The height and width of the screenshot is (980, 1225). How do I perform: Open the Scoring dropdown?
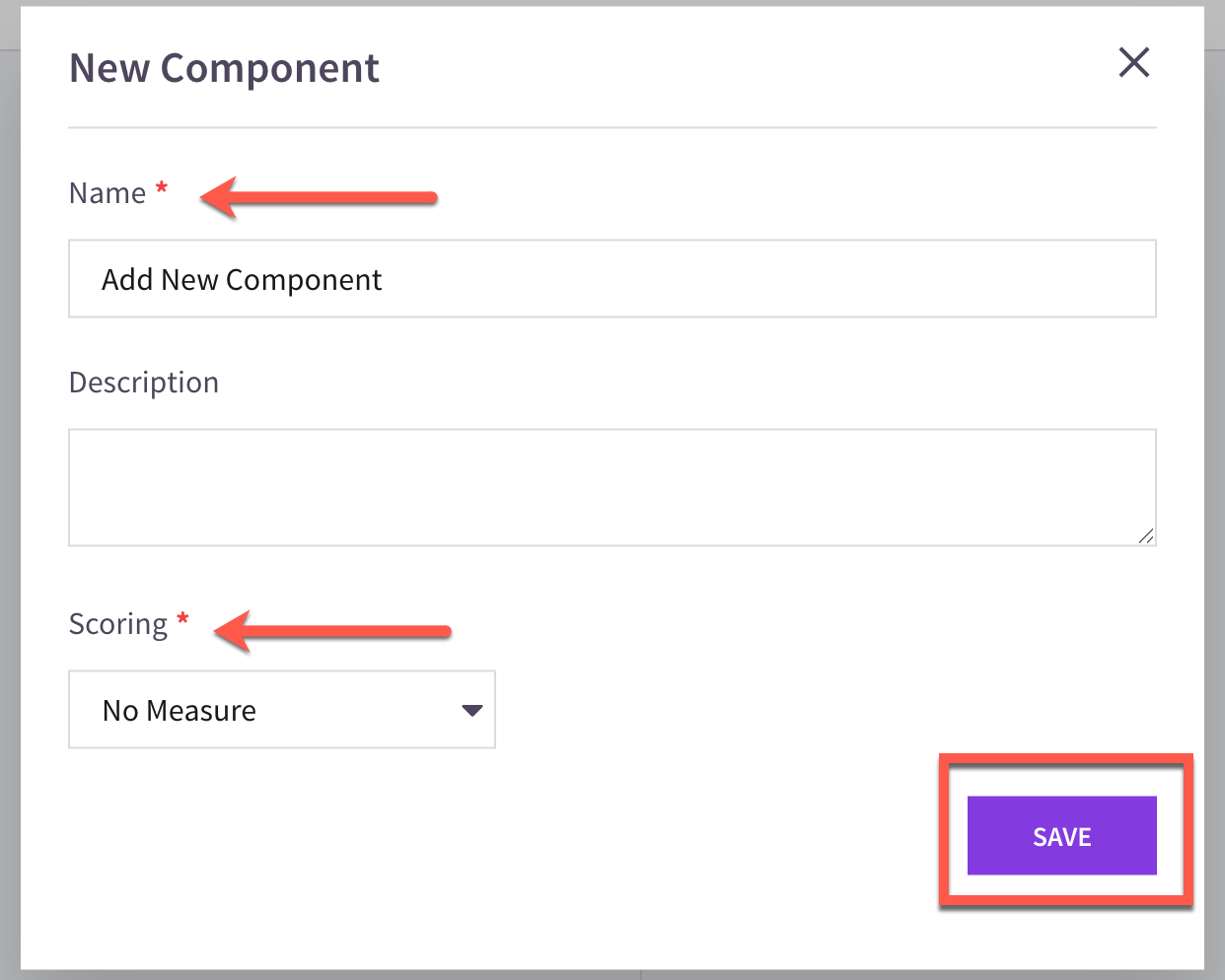point(281,710)
